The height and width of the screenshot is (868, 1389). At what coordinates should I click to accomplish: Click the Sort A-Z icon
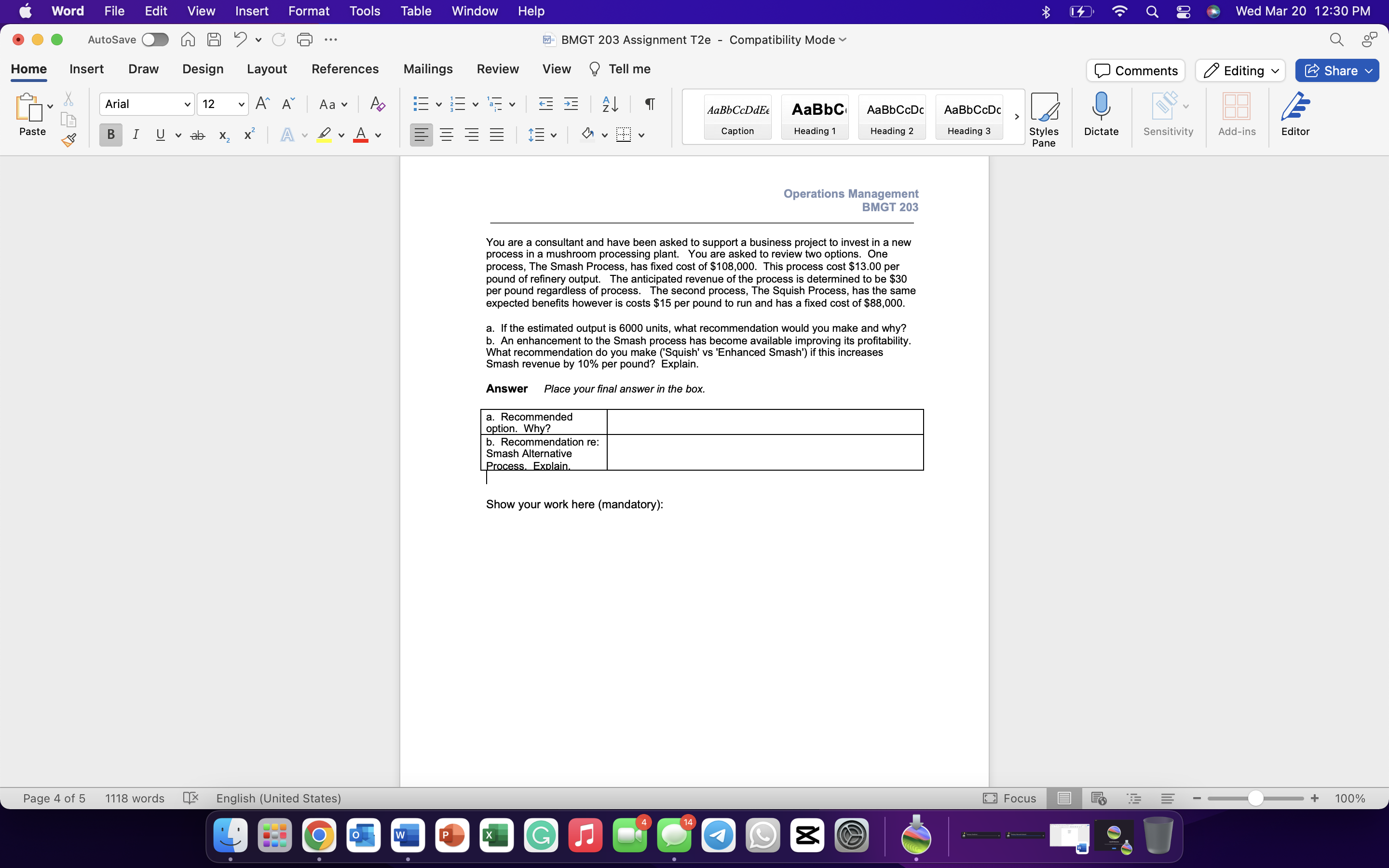[610, 104]
